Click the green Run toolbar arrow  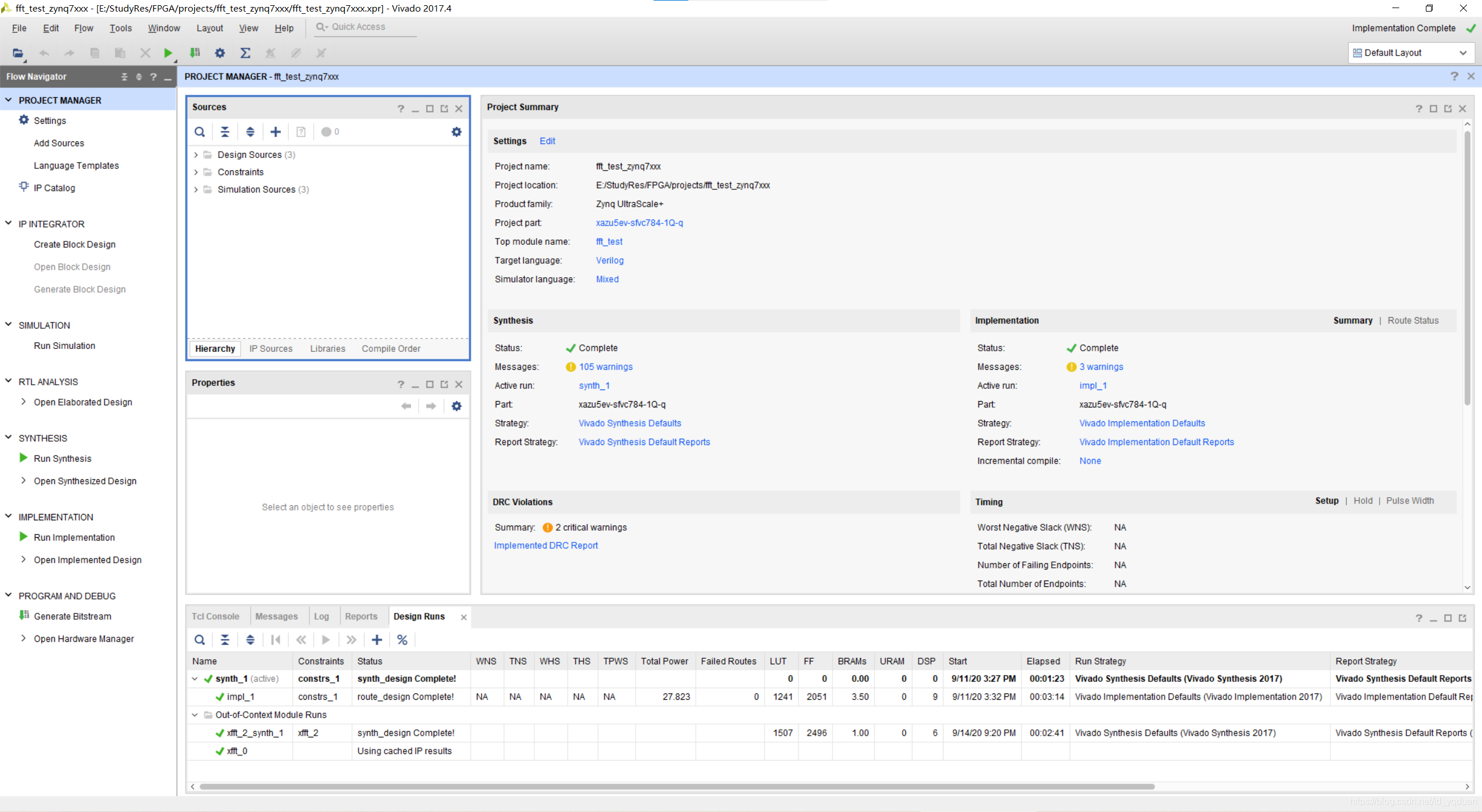tap(167, 53)
